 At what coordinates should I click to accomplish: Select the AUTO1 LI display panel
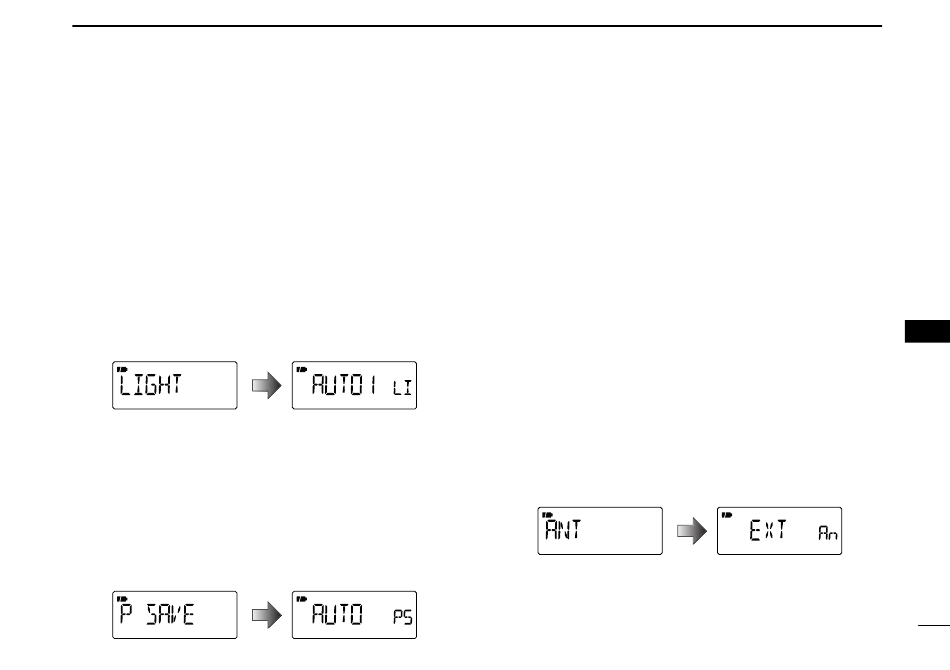pos(354,385)
